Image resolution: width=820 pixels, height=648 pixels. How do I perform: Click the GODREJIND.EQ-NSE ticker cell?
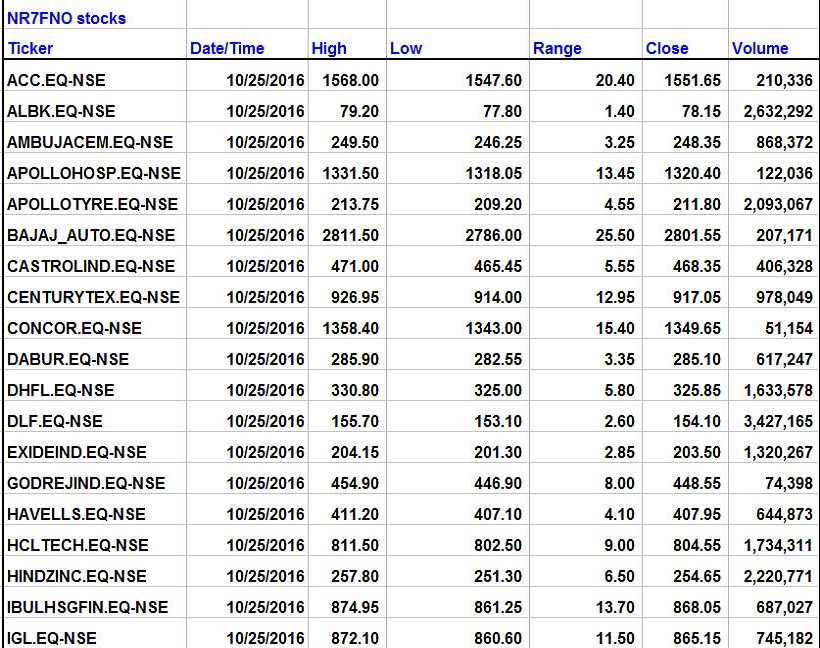click(86, 483)
